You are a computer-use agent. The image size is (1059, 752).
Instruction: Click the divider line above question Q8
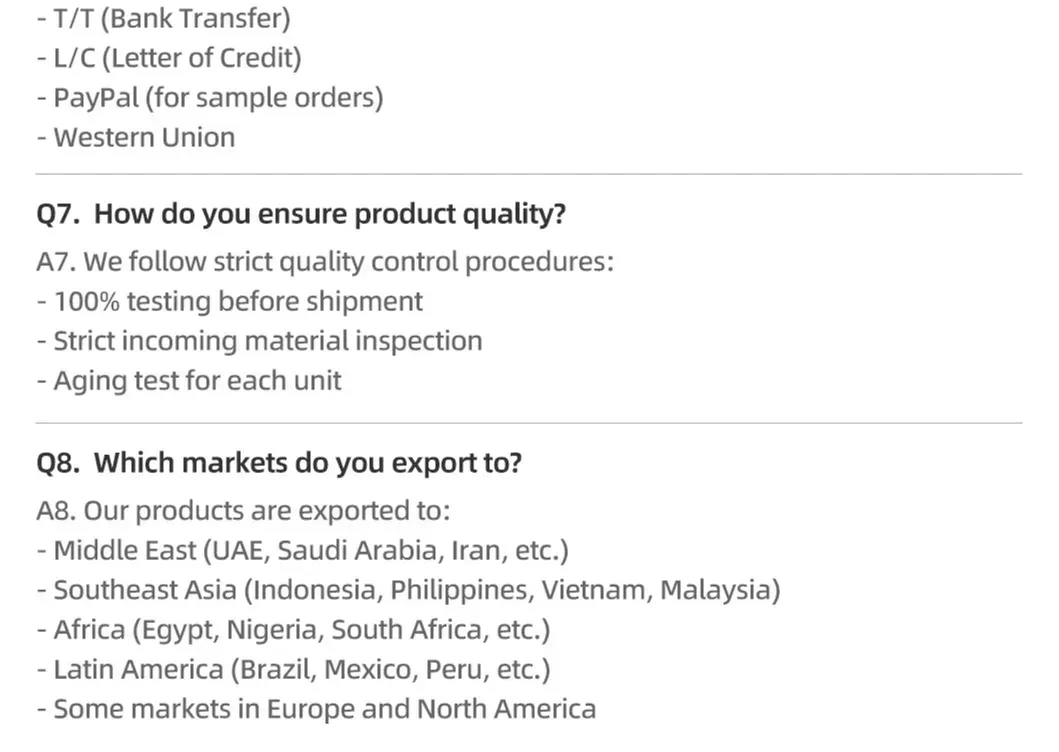[529, 423]
